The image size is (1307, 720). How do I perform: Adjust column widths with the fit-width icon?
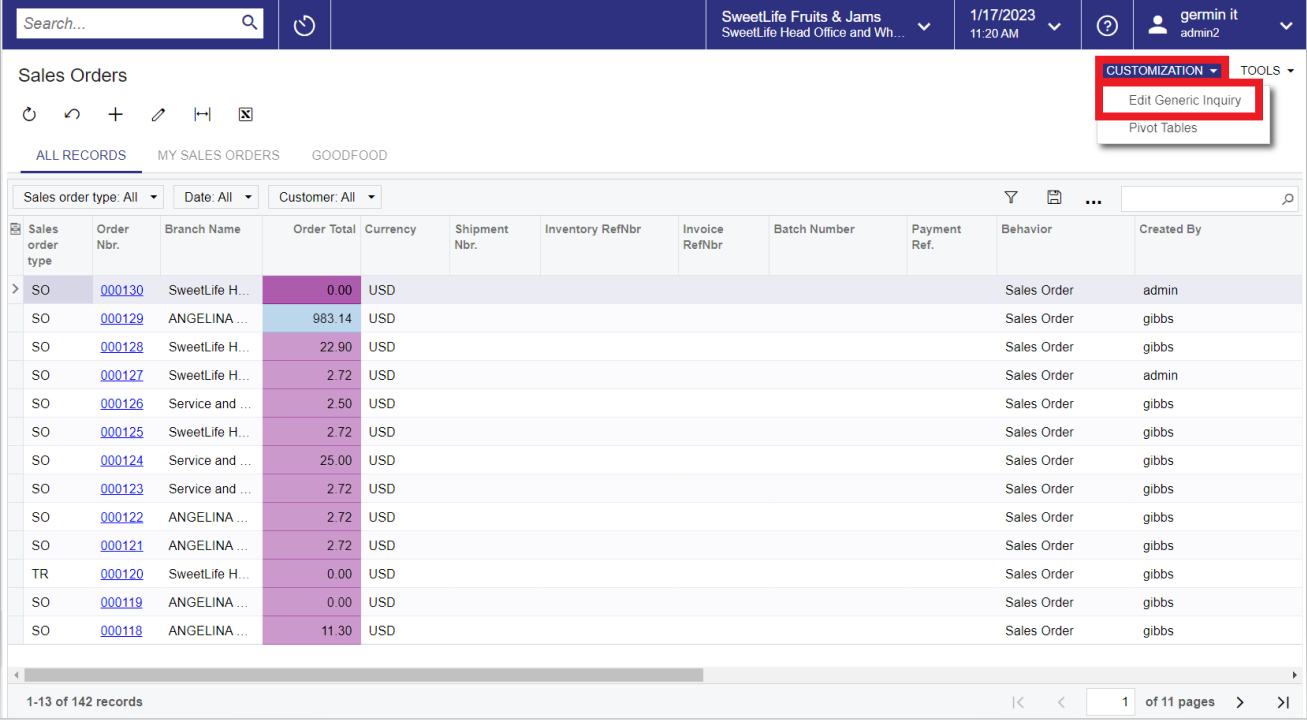[x=202, y=114]
